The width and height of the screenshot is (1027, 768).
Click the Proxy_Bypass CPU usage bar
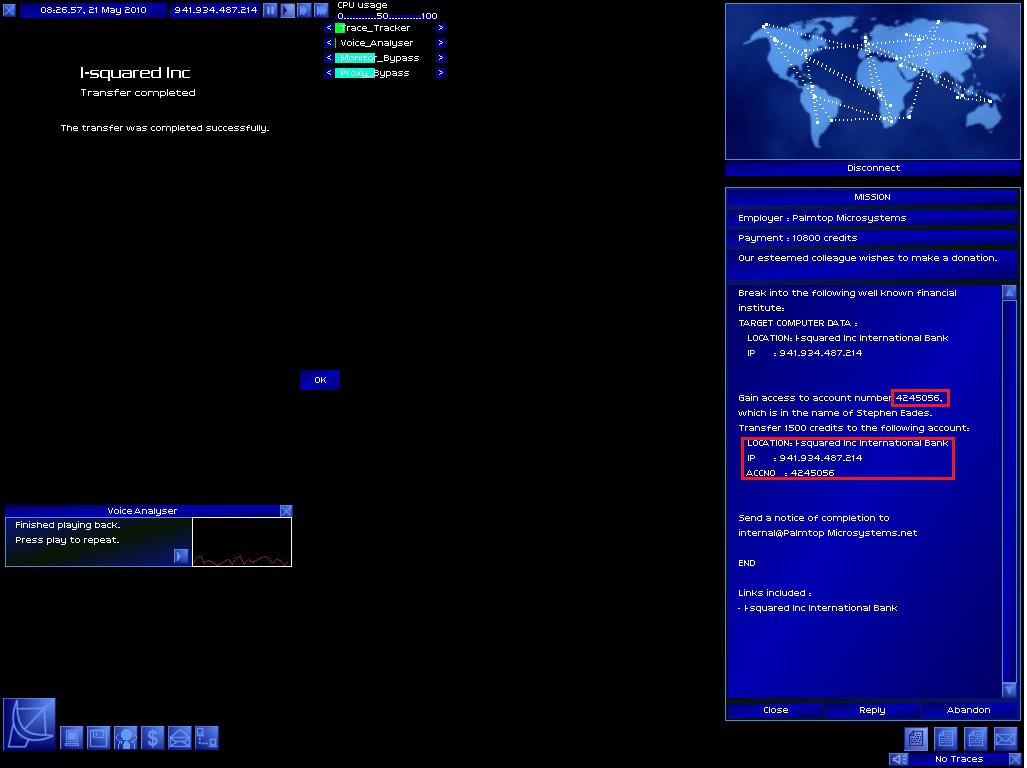coord(384,73)
